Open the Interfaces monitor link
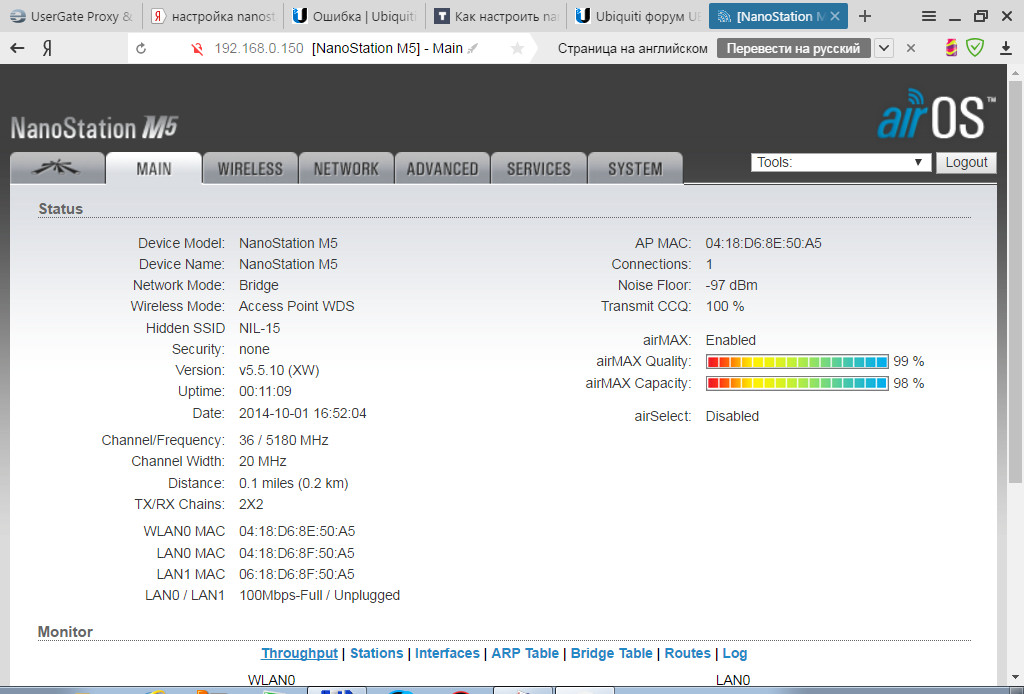The height and width of the screenshot is (694, 1024). (x=447, y=654)
